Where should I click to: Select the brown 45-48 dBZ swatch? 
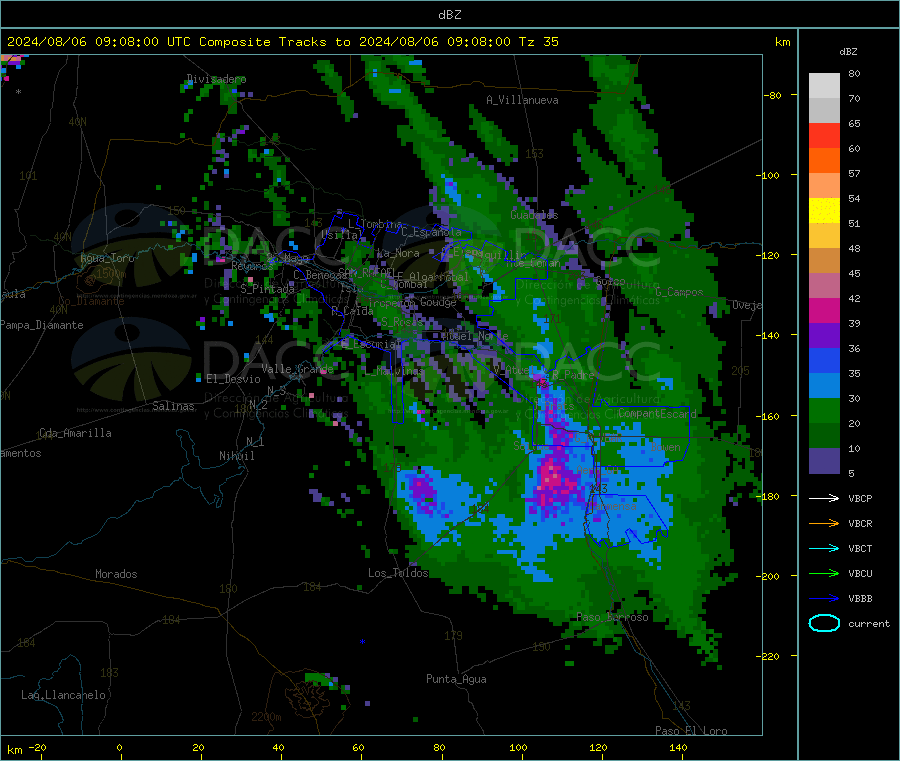coord(824,261)
